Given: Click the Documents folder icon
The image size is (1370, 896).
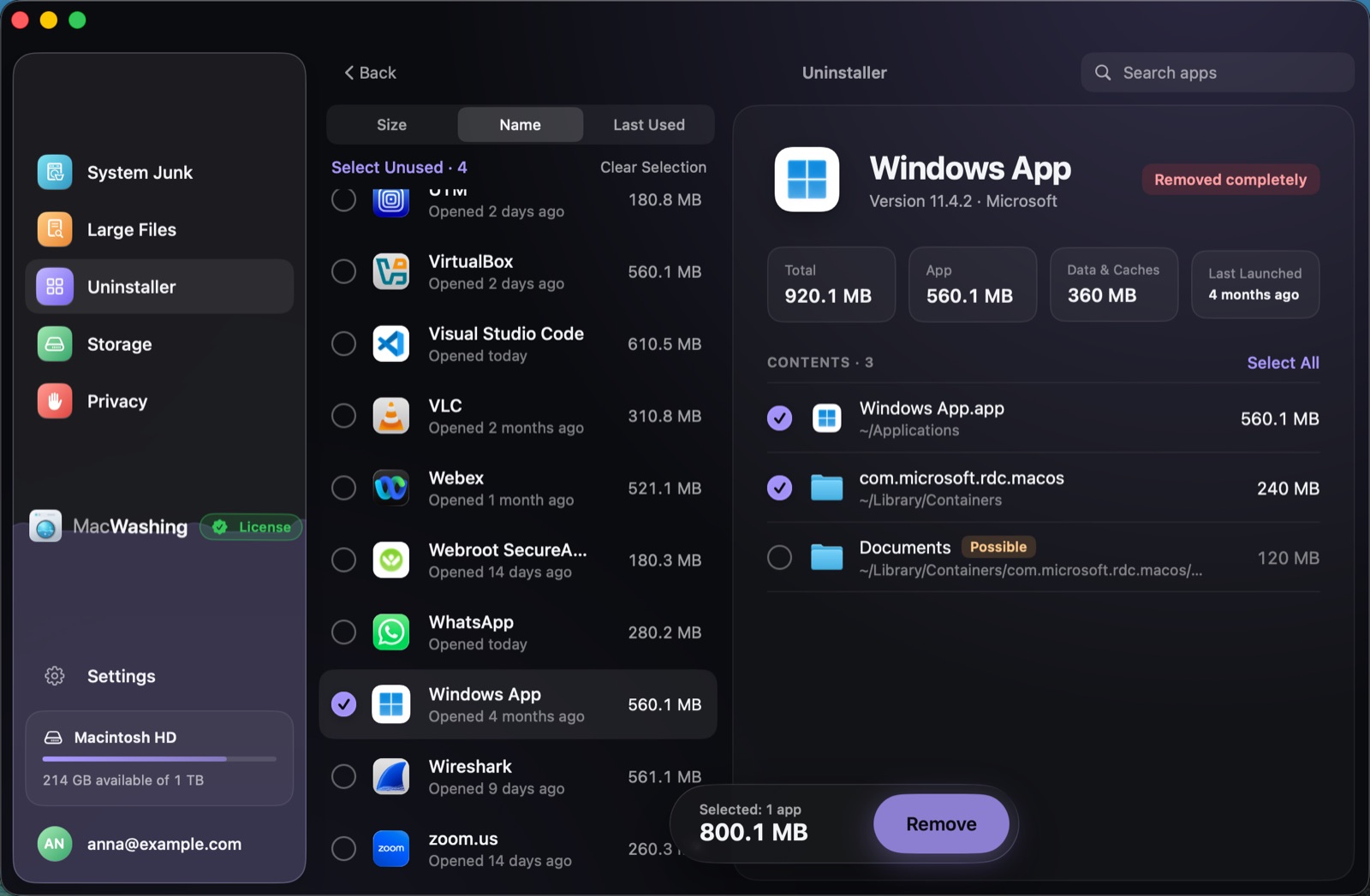Looking at the screenshot, I should (x=827, y=557).
